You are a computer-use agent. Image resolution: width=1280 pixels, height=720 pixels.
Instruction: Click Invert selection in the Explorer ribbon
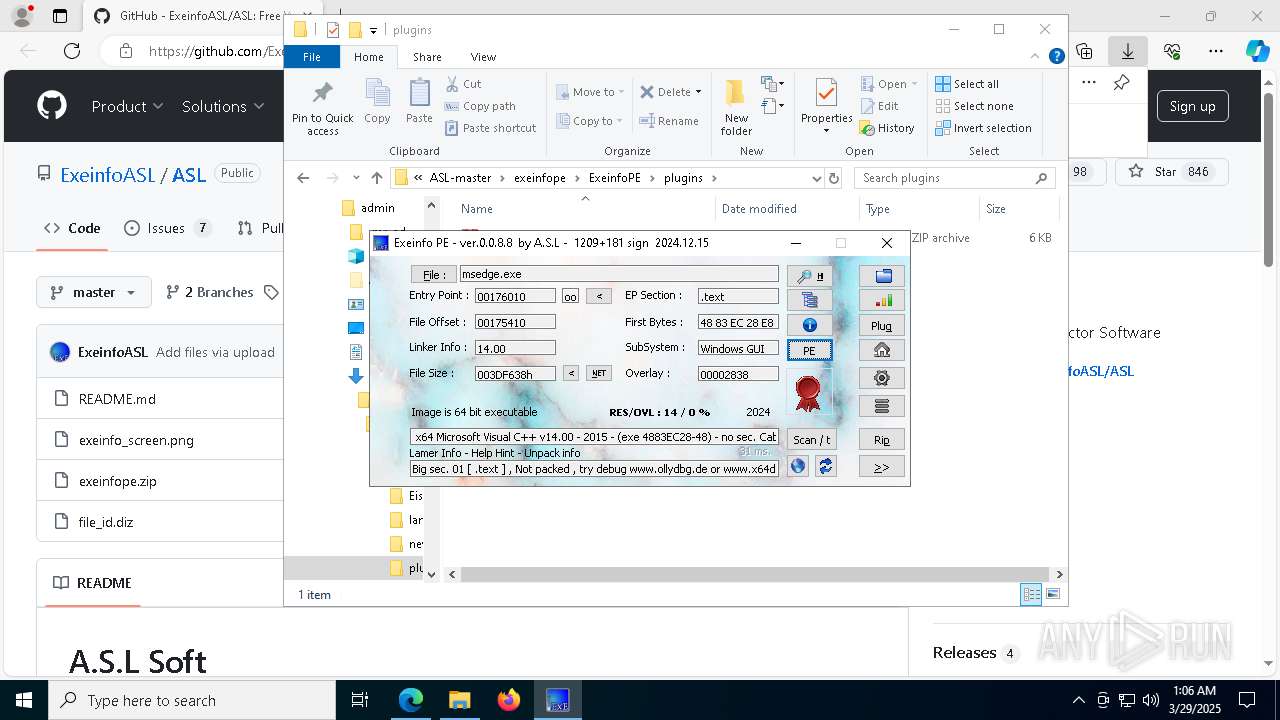tap(983, 128)
